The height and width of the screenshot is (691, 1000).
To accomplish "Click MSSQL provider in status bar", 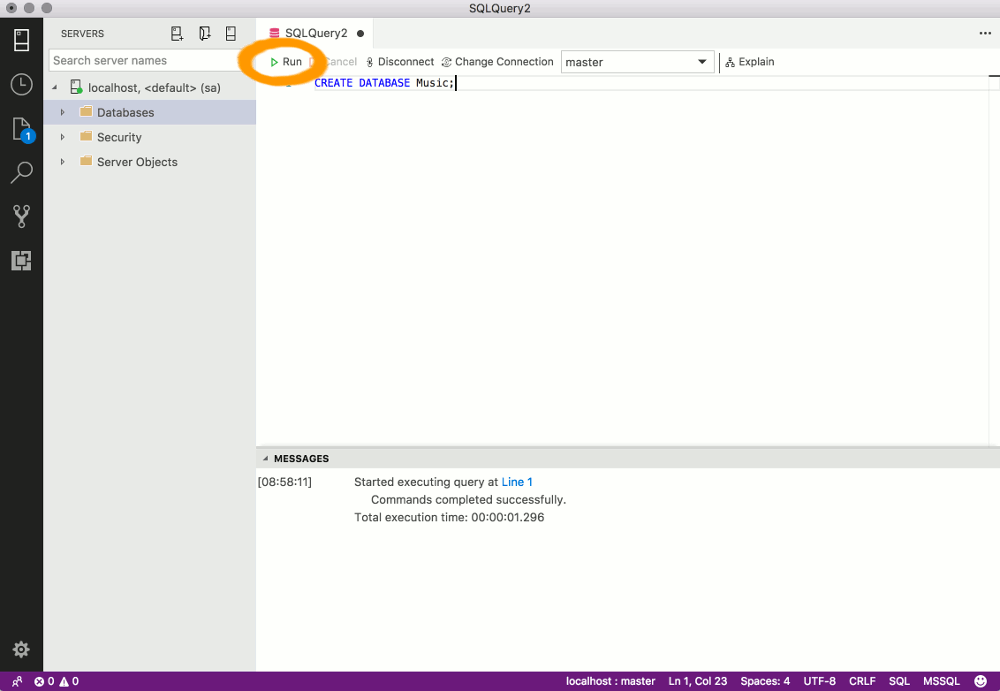I will click(x=941, y=681).
